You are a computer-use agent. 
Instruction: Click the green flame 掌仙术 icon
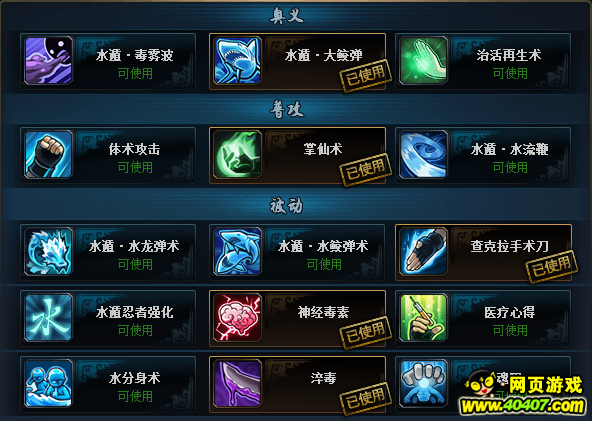click(237, 154)
